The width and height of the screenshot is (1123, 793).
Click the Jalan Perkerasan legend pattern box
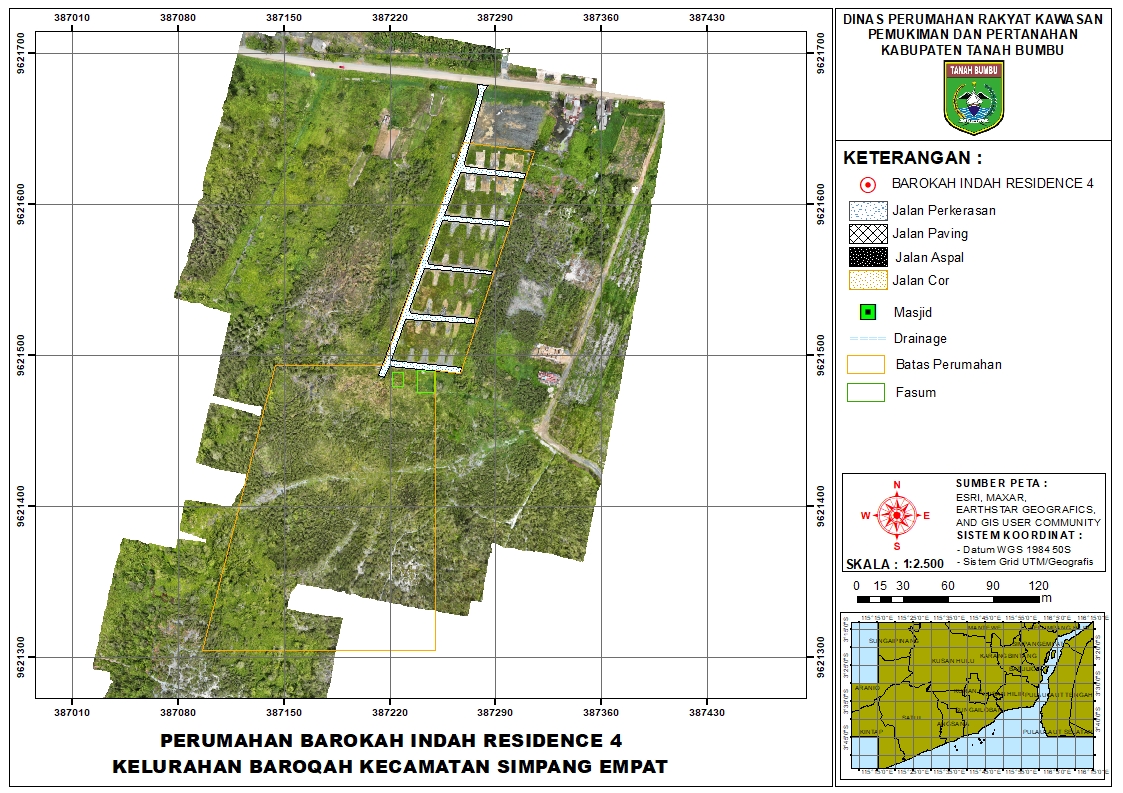867,211
